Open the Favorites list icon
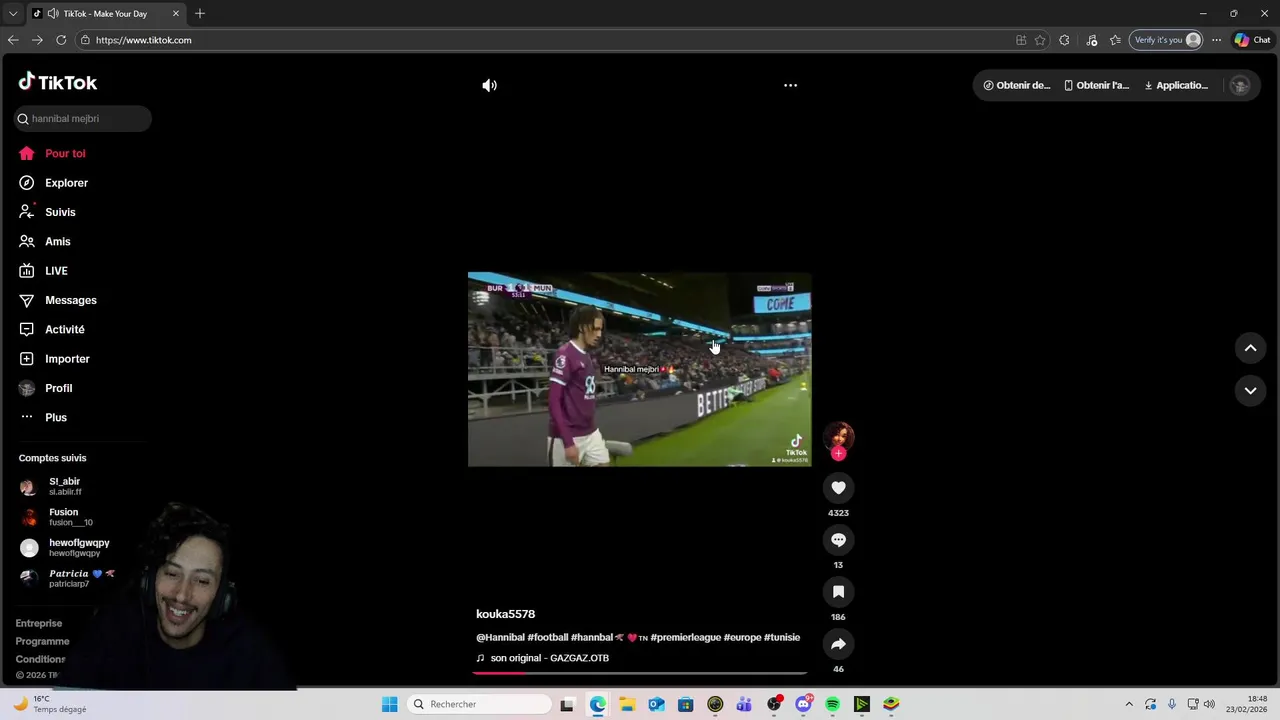 (x=1115, y=40)
